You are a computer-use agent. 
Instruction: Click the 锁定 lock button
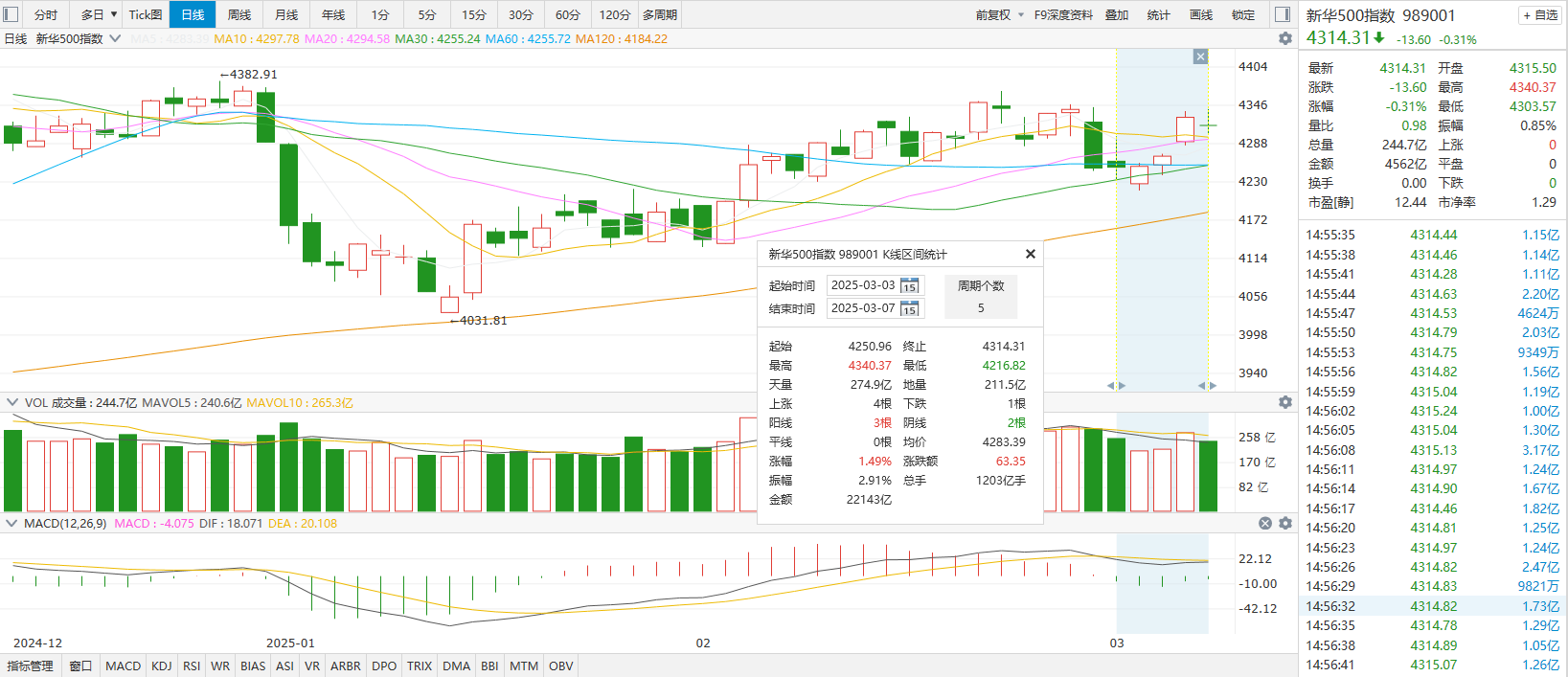[x=1243, y=14]
